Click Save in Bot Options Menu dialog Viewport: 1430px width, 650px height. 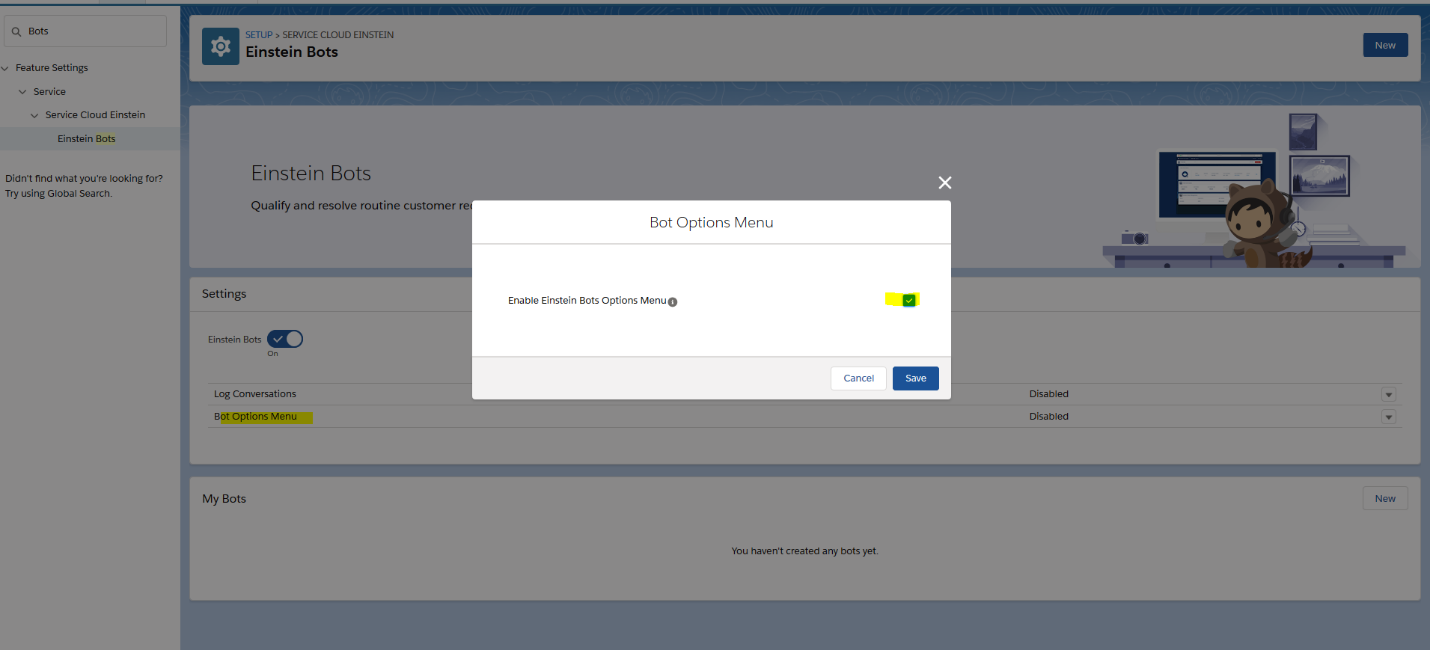pyautogui.click(x=916, y=378)
